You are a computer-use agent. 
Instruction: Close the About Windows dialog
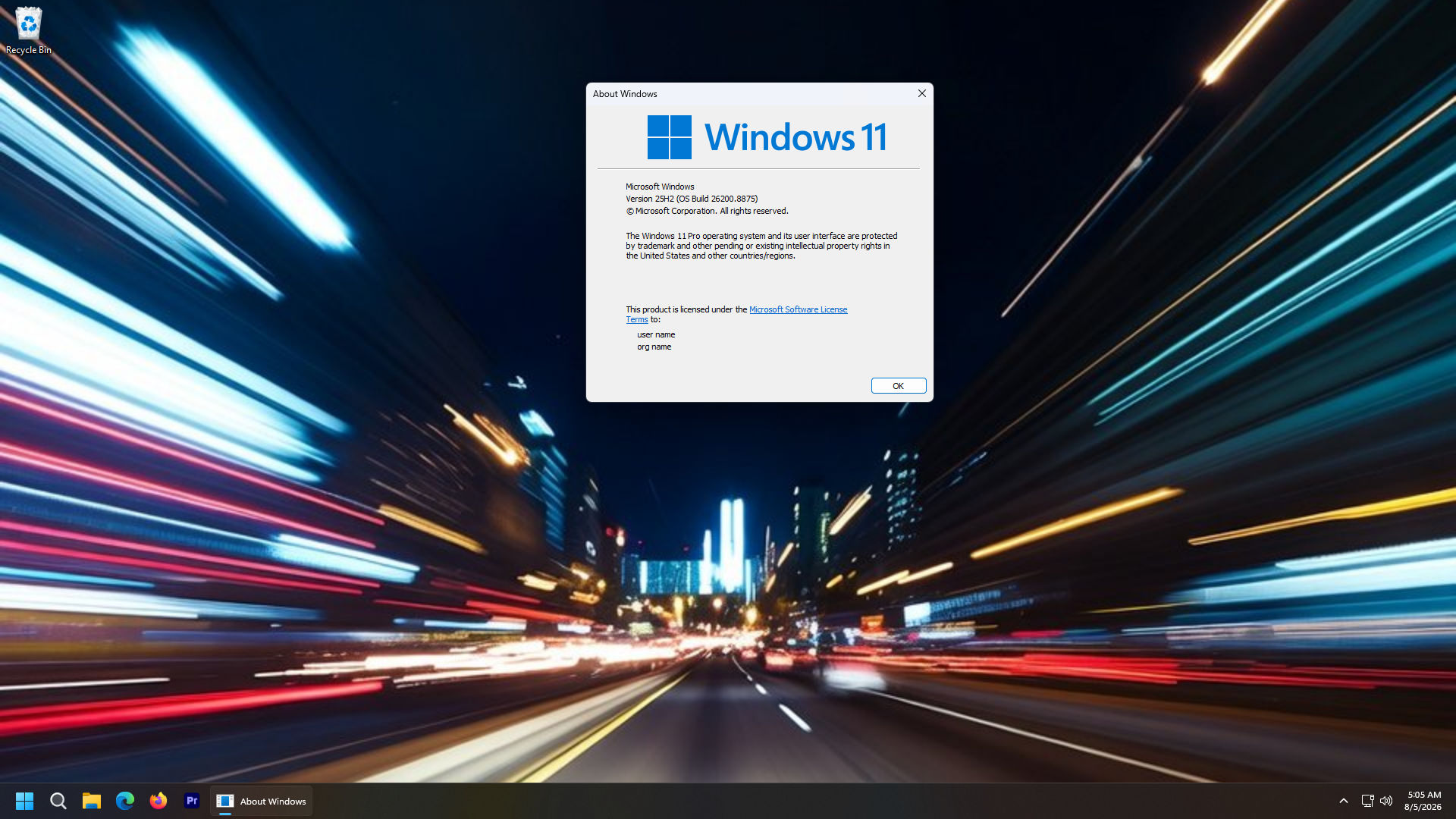922,93
